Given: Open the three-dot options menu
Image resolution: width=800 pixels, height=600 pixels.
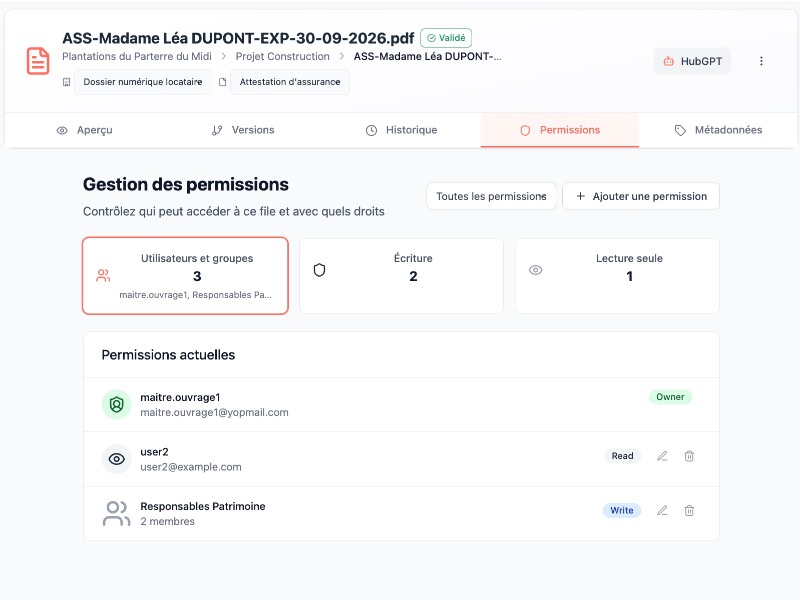Looking at the screenshot, I should coord(762,61).
